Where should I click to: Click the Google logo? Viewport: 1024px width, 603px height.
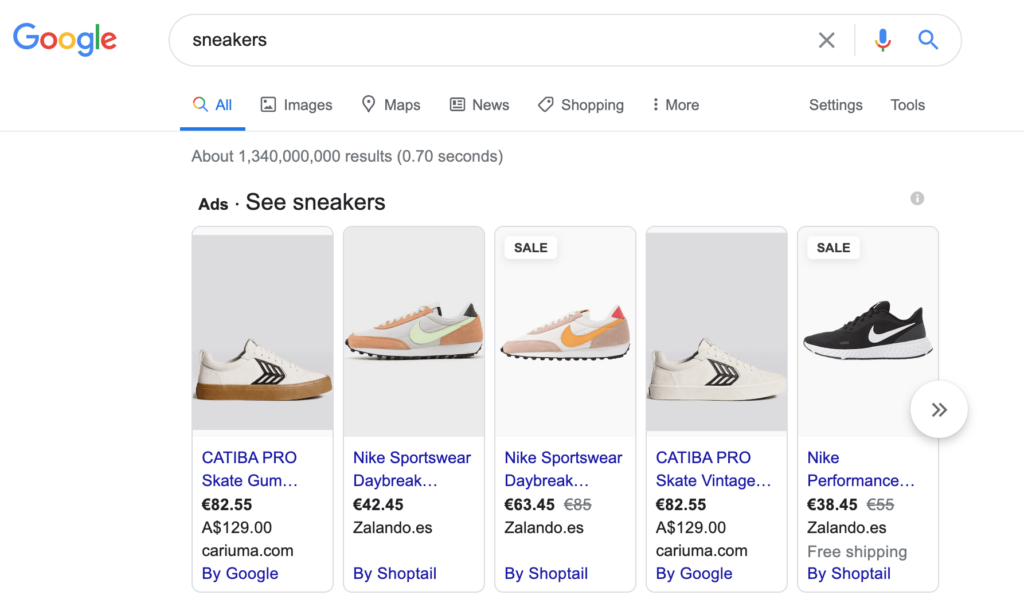(65, 39)
